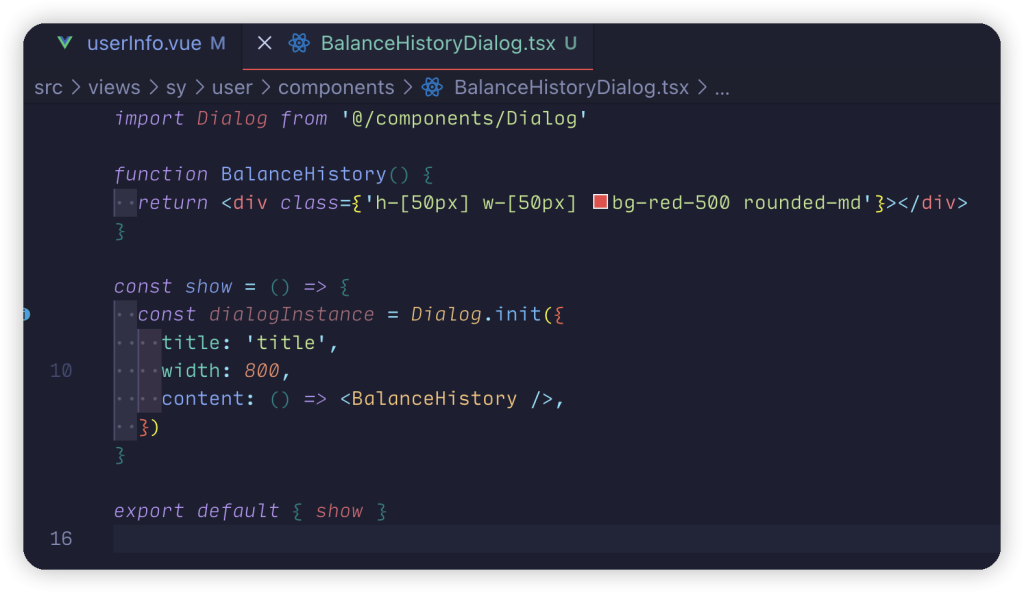
Task: Click the React icon in the breadcrumb path
Action: (x=432, y=88)
